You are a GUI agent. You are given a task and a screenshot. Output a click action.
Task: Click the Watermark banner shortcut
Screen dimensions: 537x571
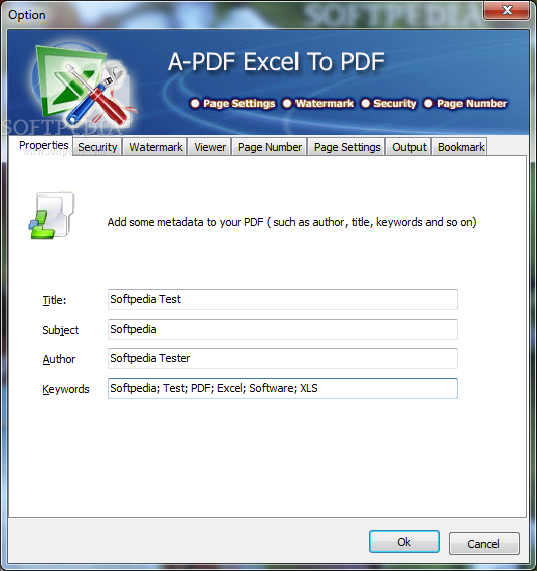tap(318, 103)
